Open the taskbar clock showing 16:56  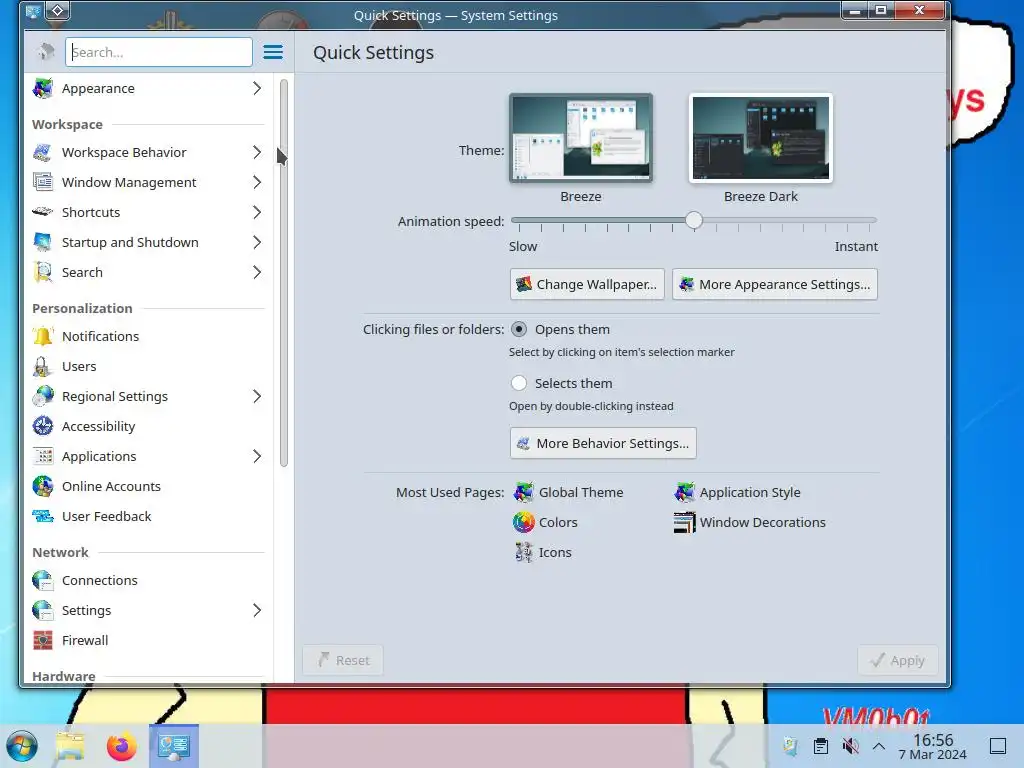point(933,746)
